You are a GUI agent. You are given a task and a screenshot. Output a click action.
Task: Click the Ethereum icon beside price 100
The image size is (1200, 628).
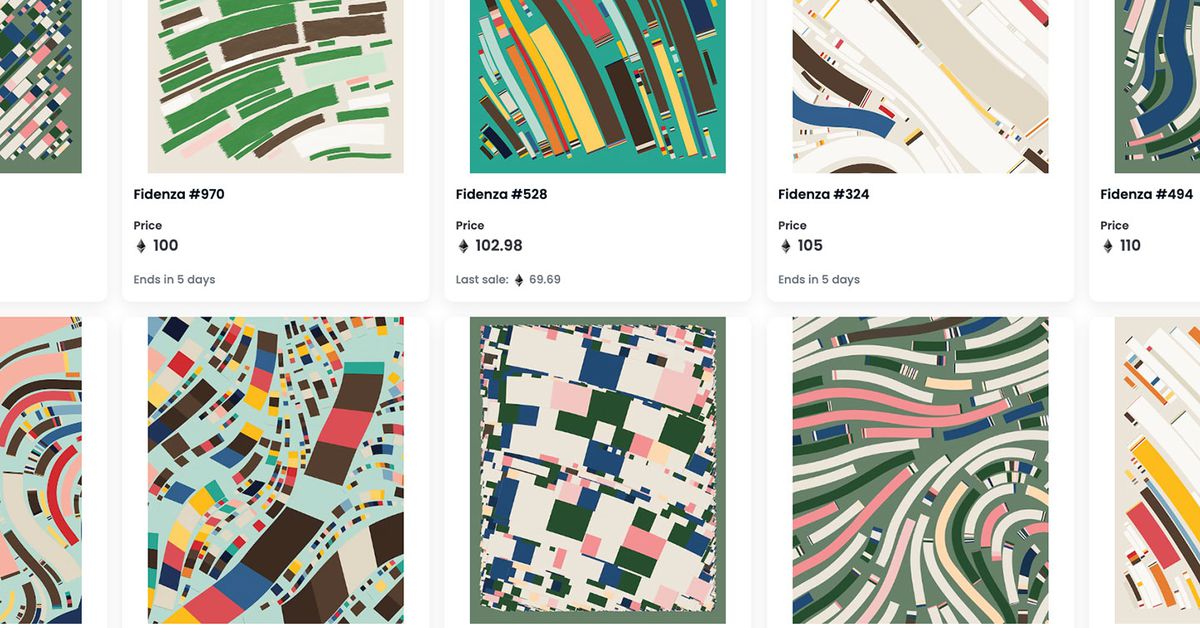point(141,246)
